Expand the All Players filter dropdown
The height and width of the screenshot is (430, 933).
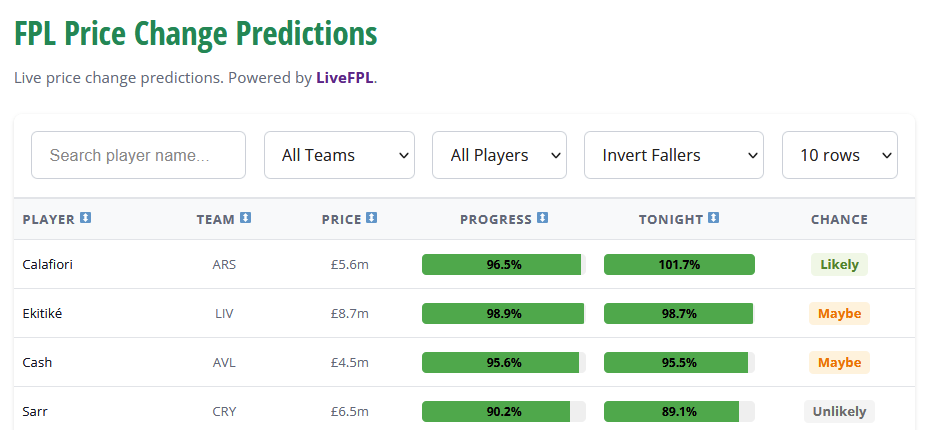(499, 155)
